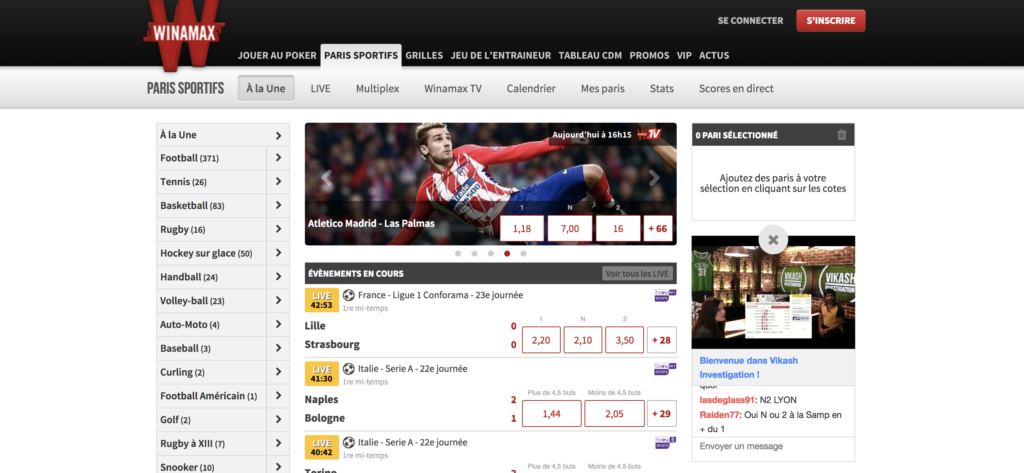Image resolution: width=1024 pixels, height=473 pixels.
Task: Empty the bet slip via trash icon
Action: pos(841,135)
